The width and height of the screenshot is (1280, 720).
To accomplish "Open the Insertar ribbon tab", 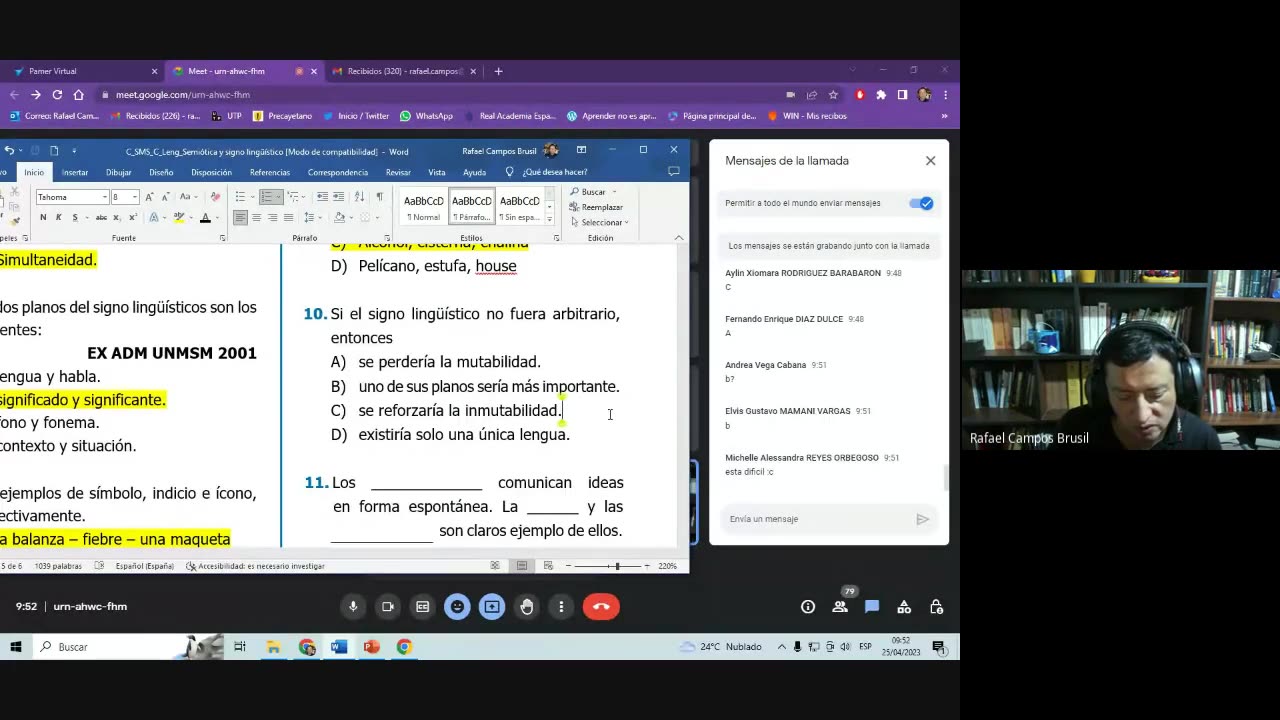I will pos(75,172).
